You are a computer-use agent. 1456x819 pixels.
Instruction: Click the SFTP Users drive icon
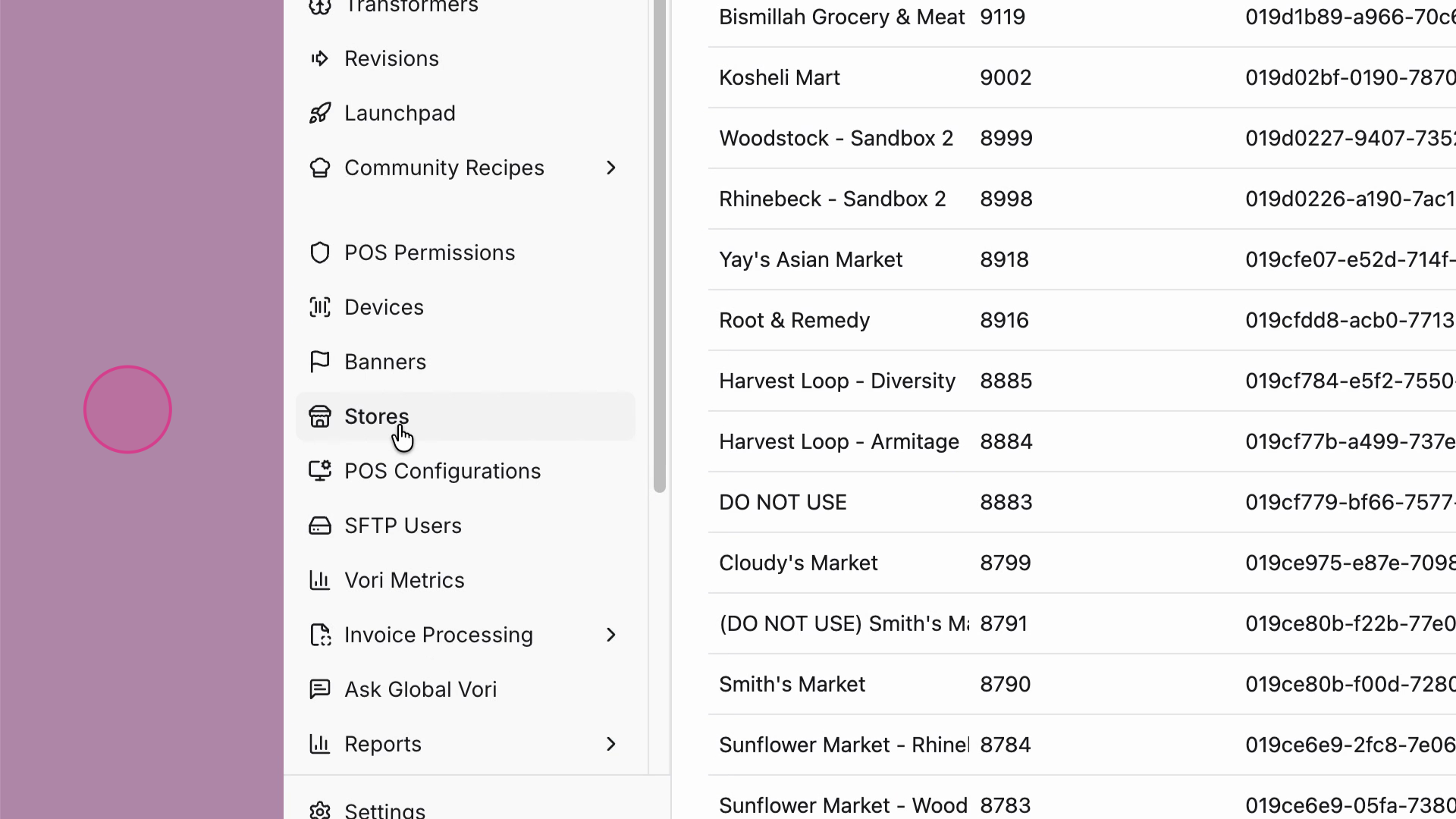click(x=319, y=526)
